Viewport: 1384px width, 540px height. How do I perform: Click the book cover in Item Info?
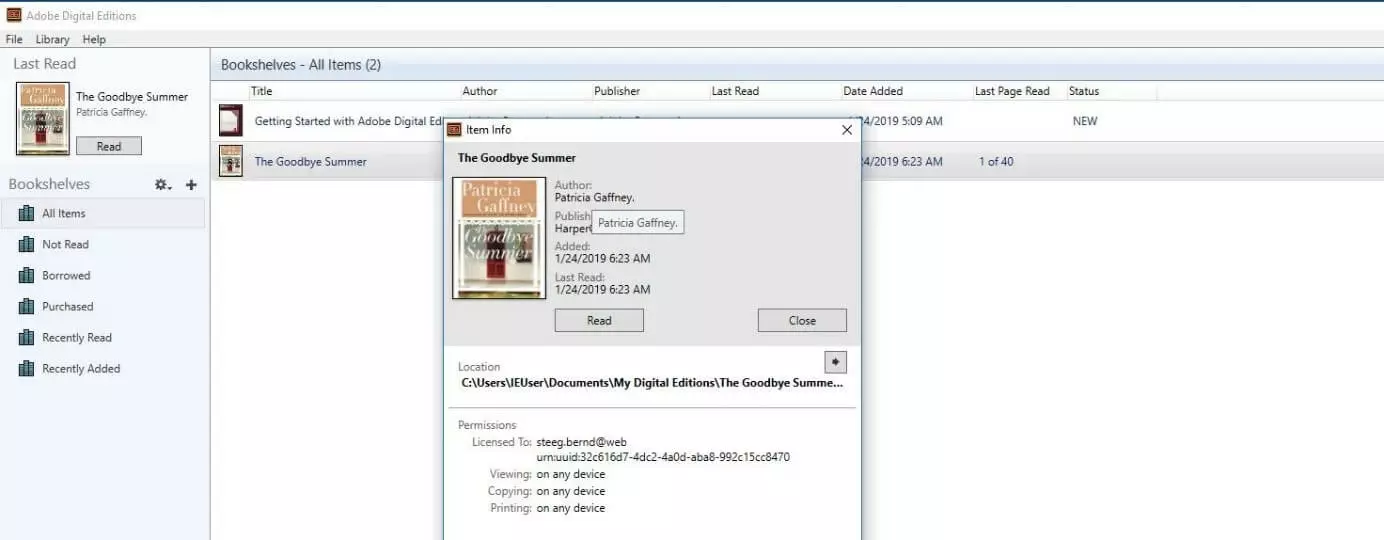pos(499,238)
